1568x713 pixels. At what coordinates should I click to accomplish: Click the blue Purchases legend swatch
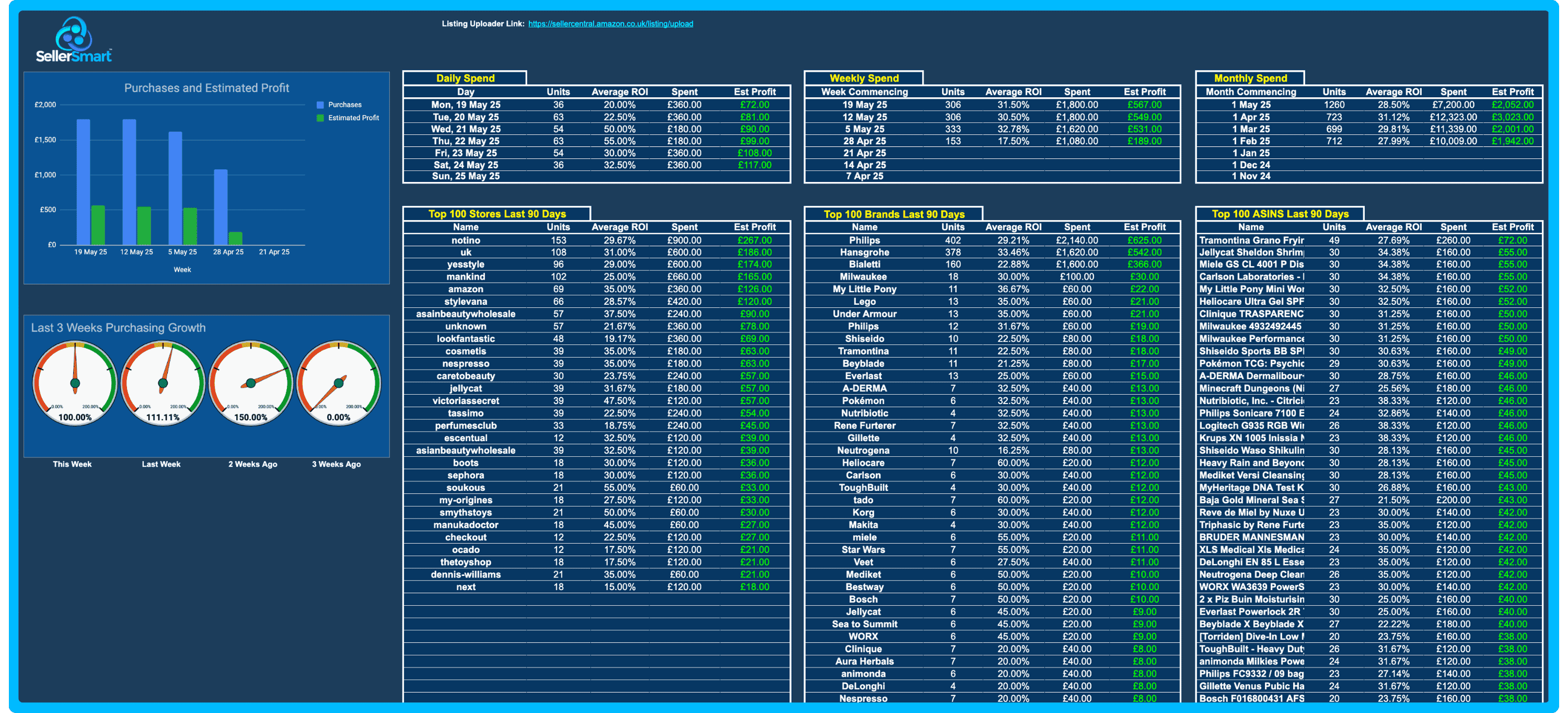[x=320, y=105]
